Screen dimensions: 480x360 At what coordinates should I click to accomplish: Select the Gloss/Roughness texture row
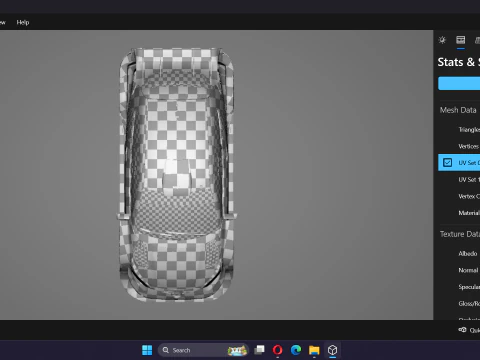pyautogui.click(x=459, y=304)
